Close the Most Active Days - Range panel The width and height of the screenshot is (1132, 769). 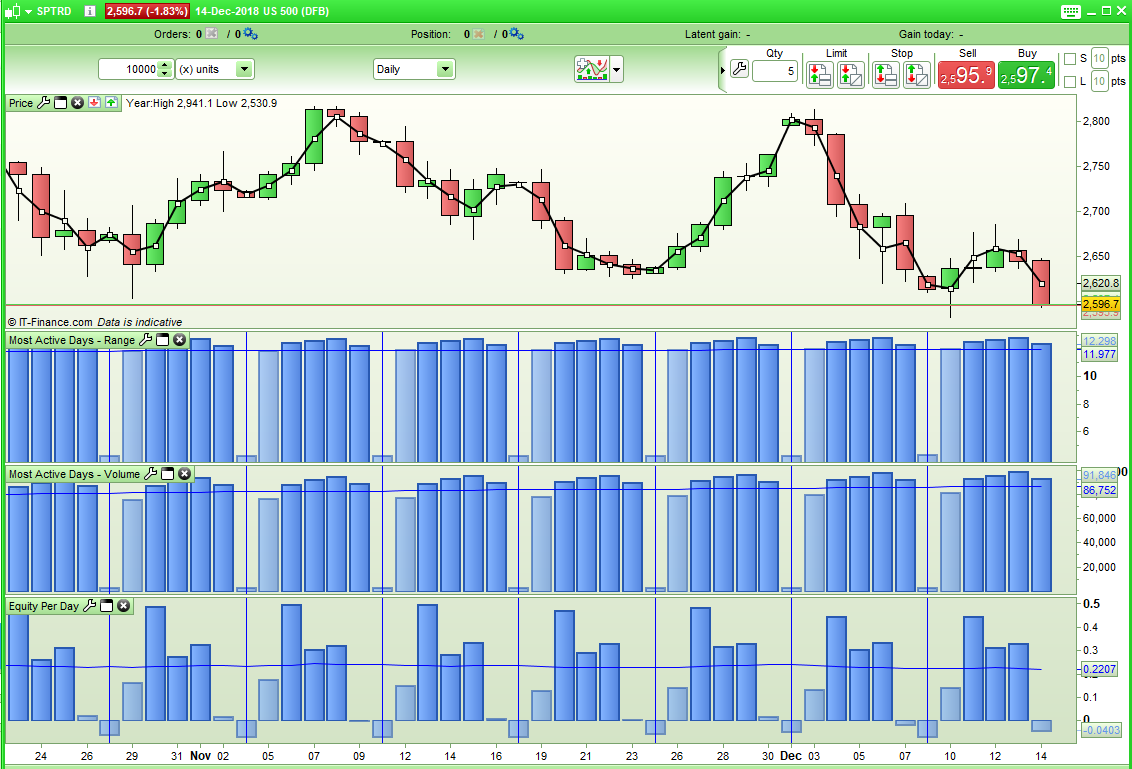(x=180, y=339)
